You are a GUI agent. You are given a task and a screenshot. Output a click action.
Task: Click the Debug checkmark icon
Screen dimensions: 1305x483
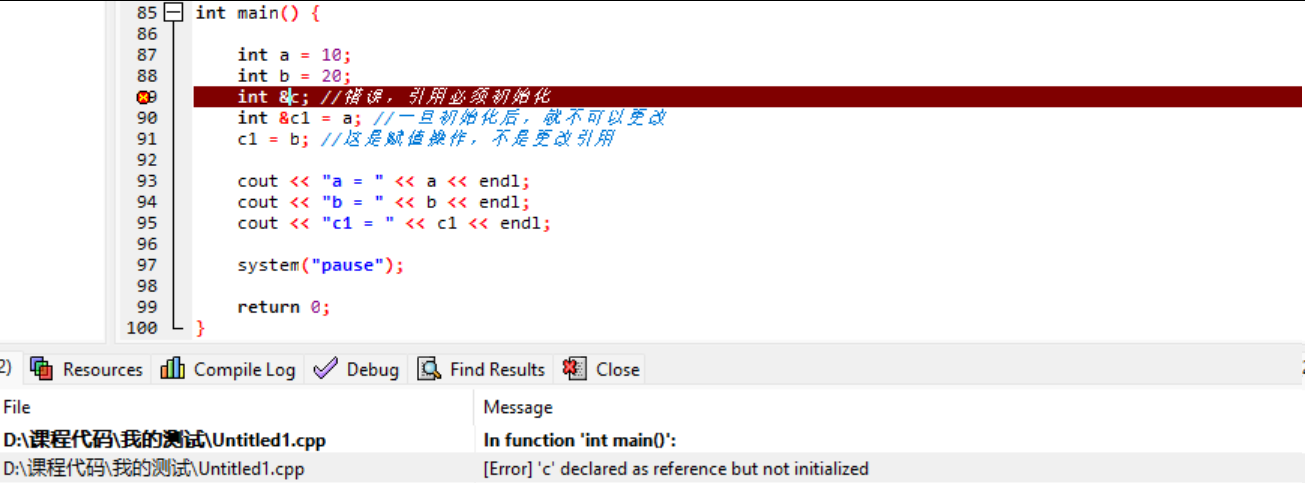[x=325, y=369]
